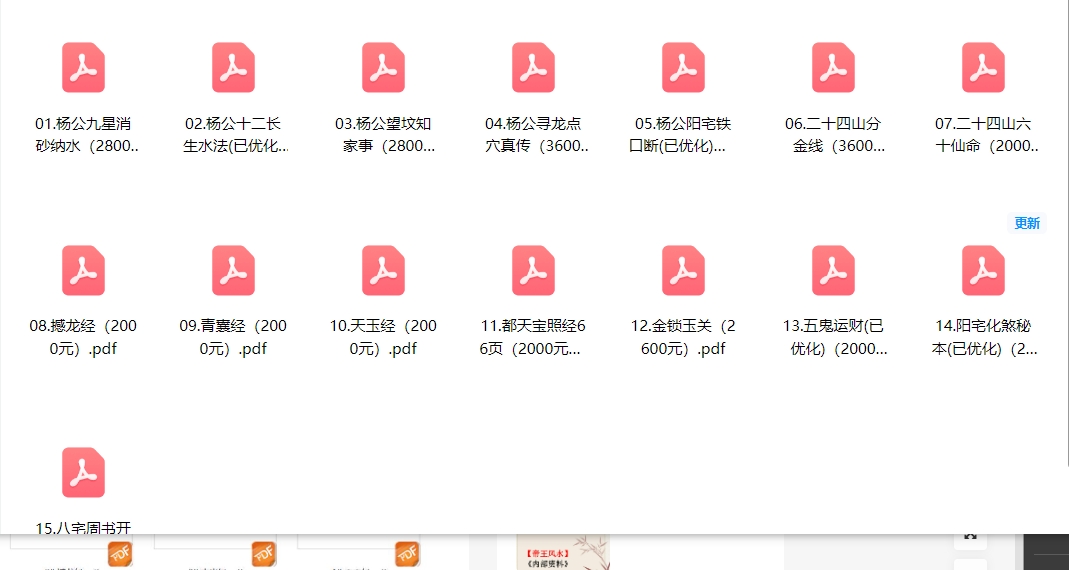Open PDF icon of 11.都天宝照经66页
This screenshot has width=1069, height=570.
[x=533, y=270]
